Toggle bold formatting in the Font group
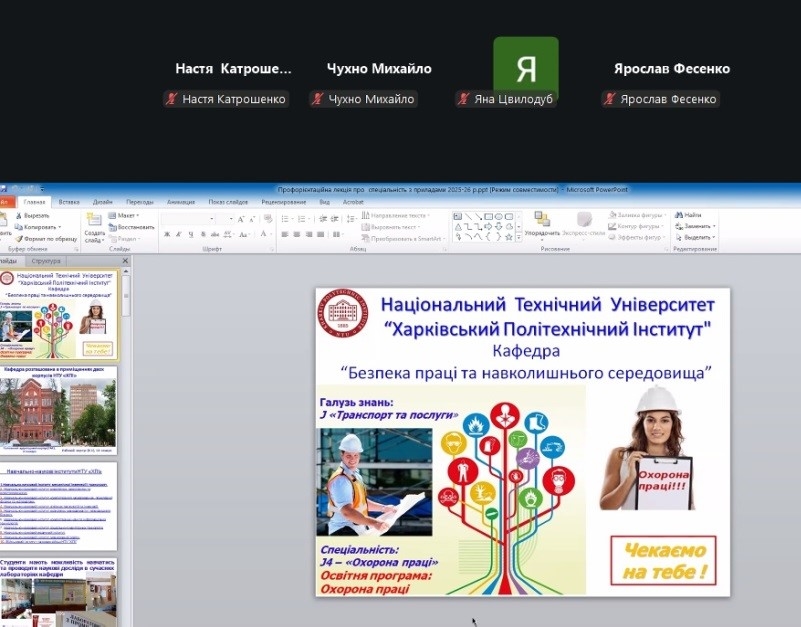Image resolution: width=801 pixels, height=627 pixels. (x=165, y=234)
